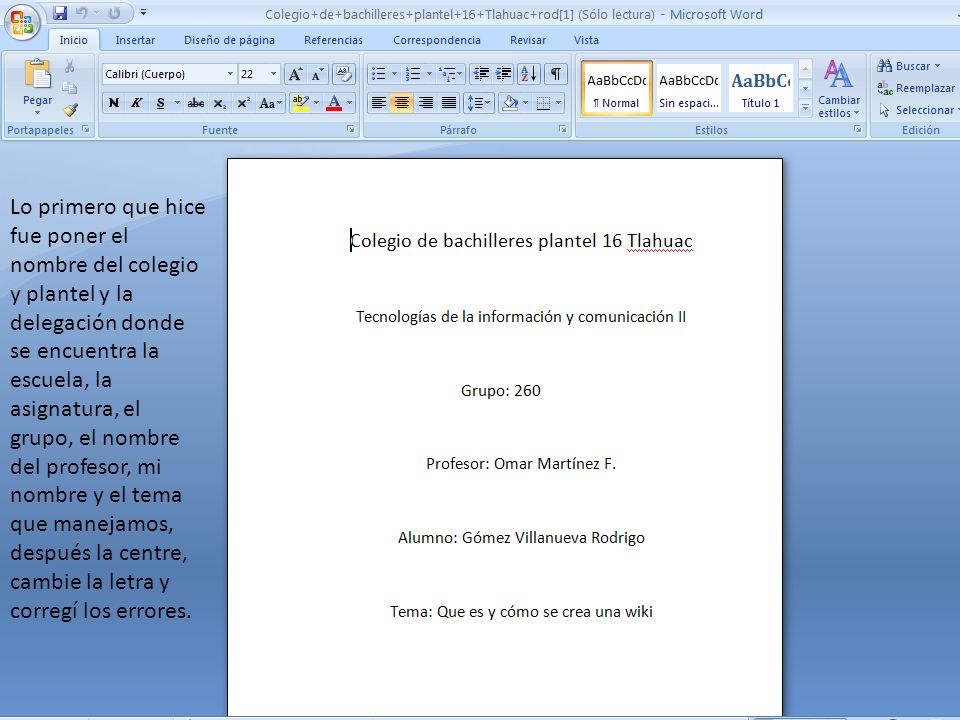Clear formatting with the eraser icon

(x=344, y=74)
